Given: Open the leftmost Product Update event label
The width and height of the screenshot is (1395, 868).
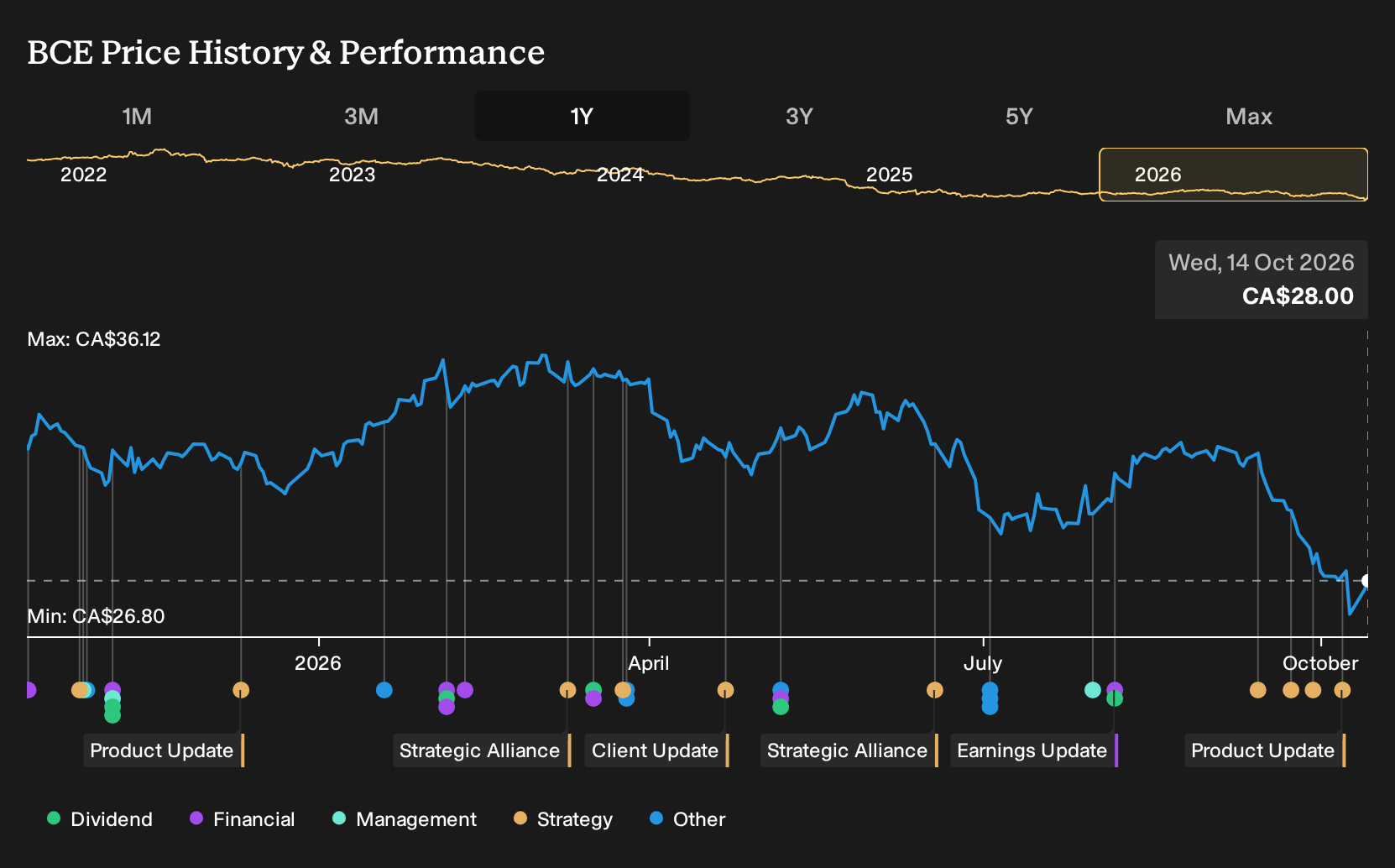Looking at the screenshot, I should click(x=163, y=750).
